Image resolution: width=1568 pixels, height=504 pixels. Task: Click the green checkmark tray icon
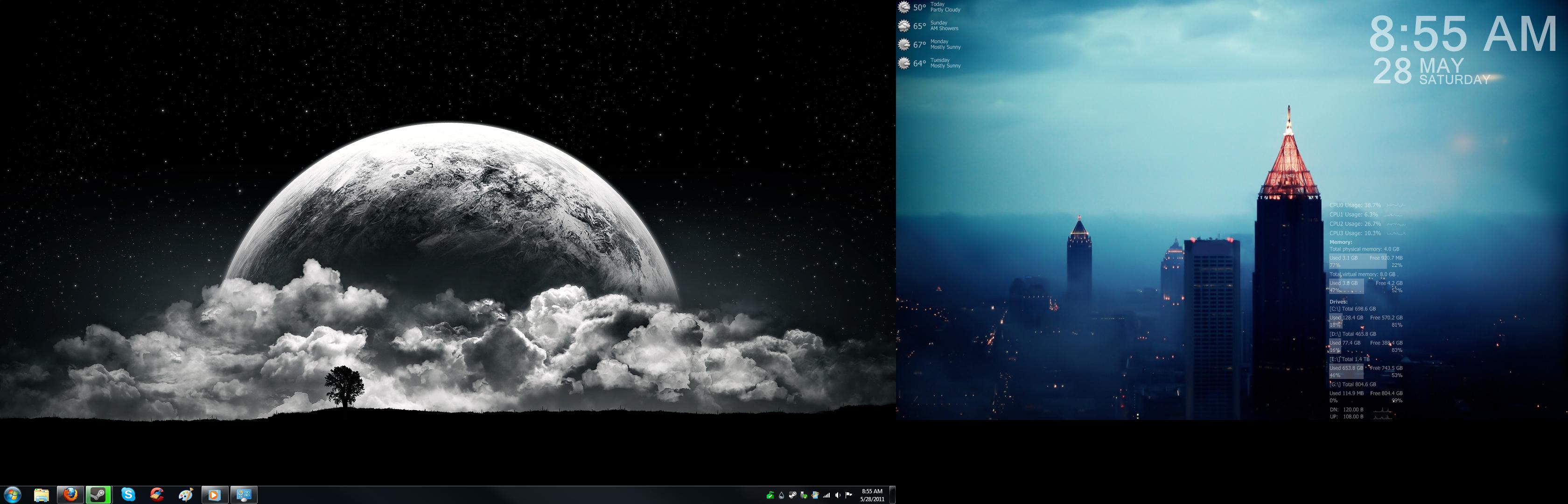tap(770, 496)
